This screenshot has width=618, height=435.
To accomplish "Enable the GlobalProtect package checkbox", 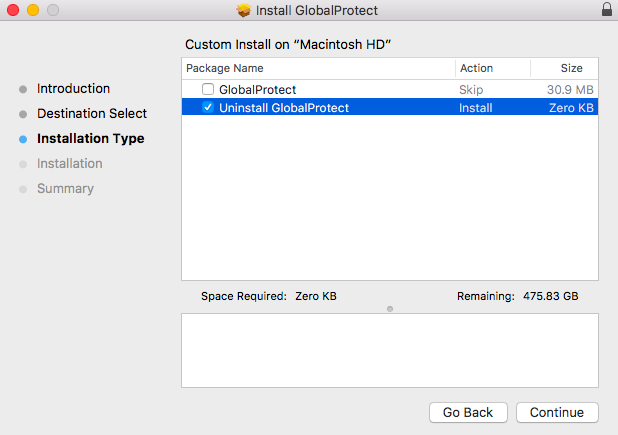I will [208, 90].
